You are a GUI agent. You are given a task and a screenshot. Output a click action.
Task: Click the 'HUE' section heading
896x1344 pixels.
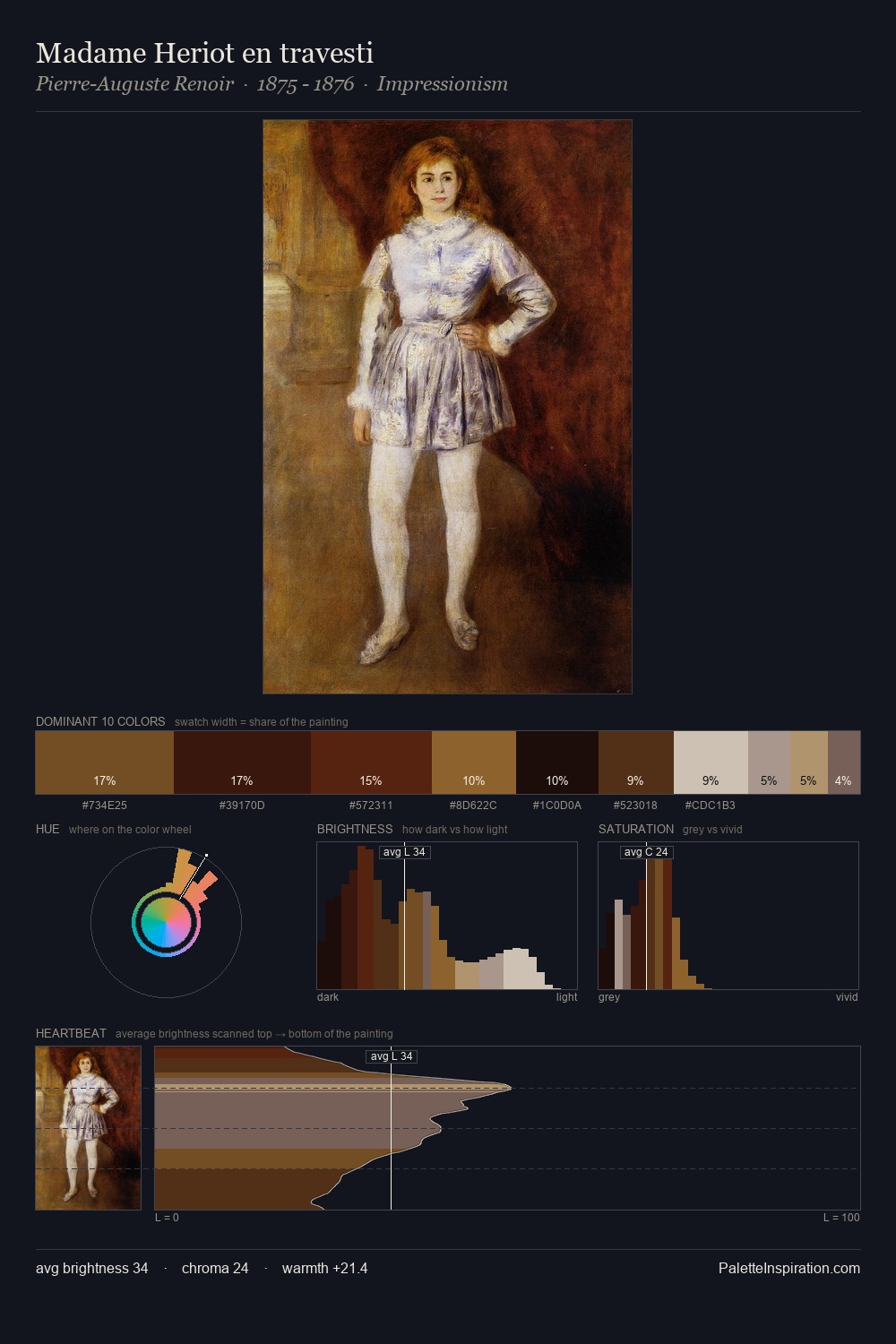pos(47,829)
